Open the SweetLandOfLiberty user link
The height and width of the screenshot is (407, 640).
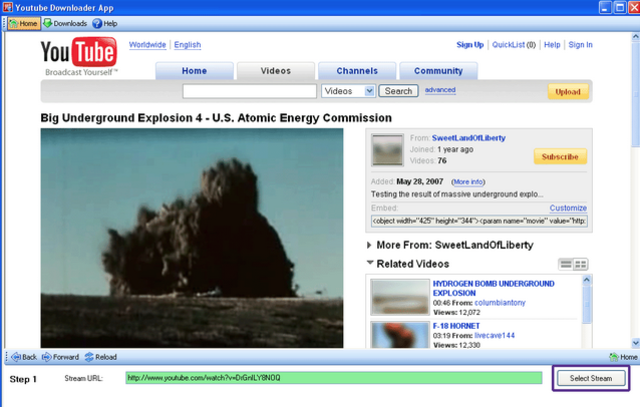469,138
